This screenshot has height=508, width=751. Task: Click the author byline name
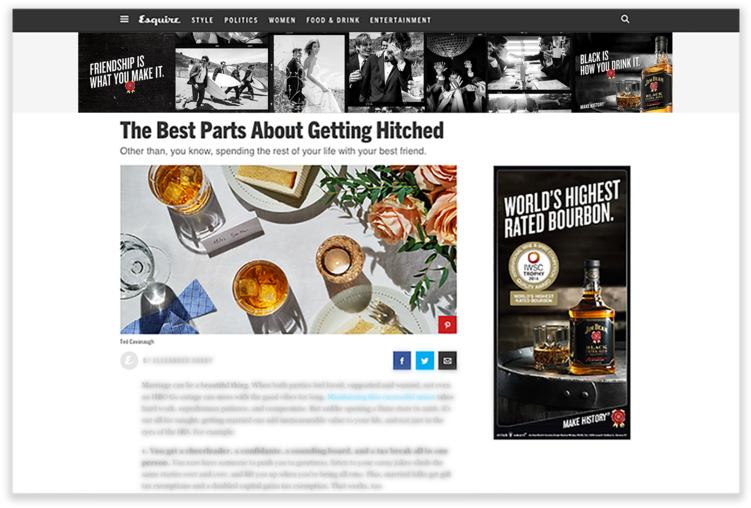click(x=178, y=361)
